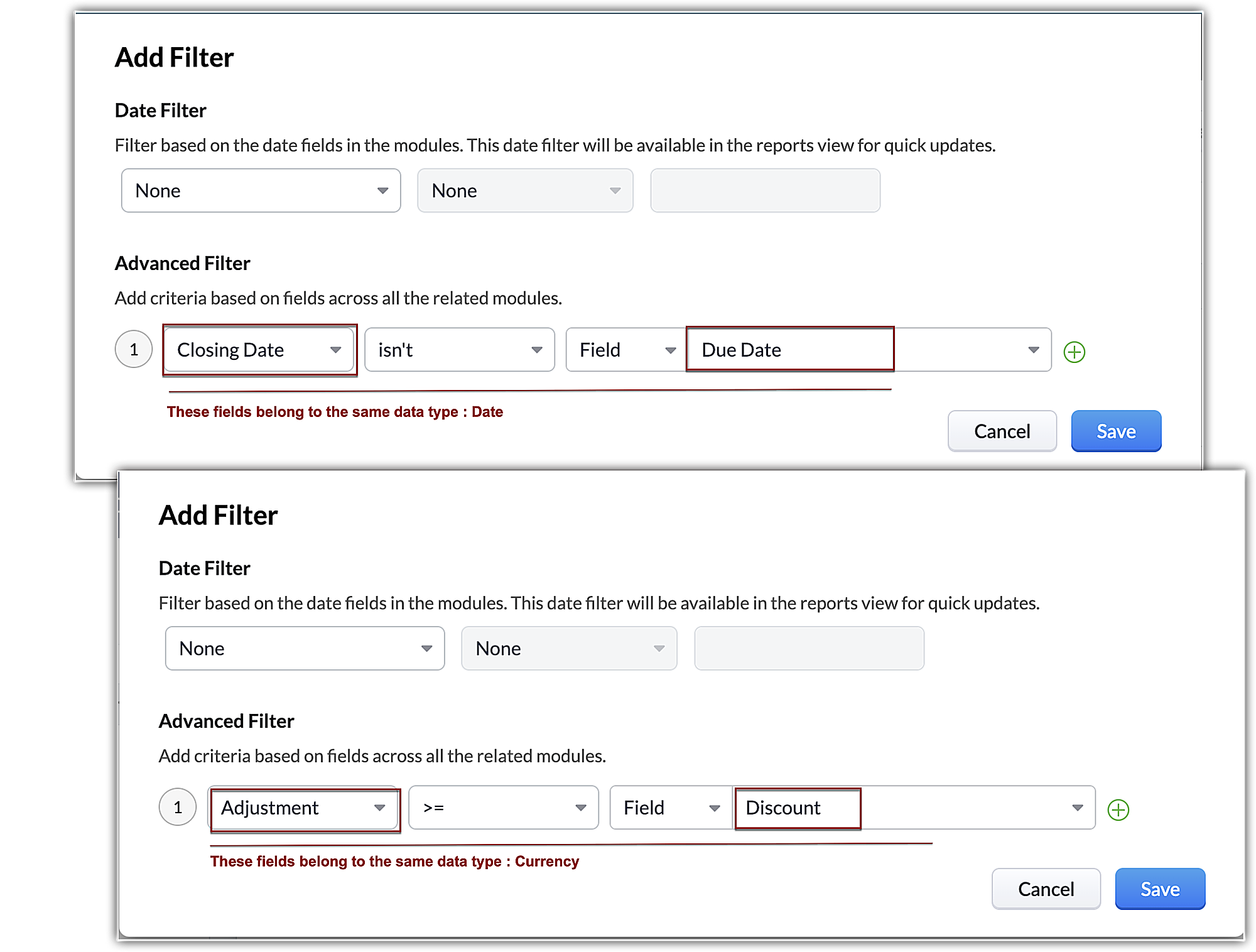Click empty date value box in top dialog
This screenshot has width=1256, height=952.
point(765,190)
